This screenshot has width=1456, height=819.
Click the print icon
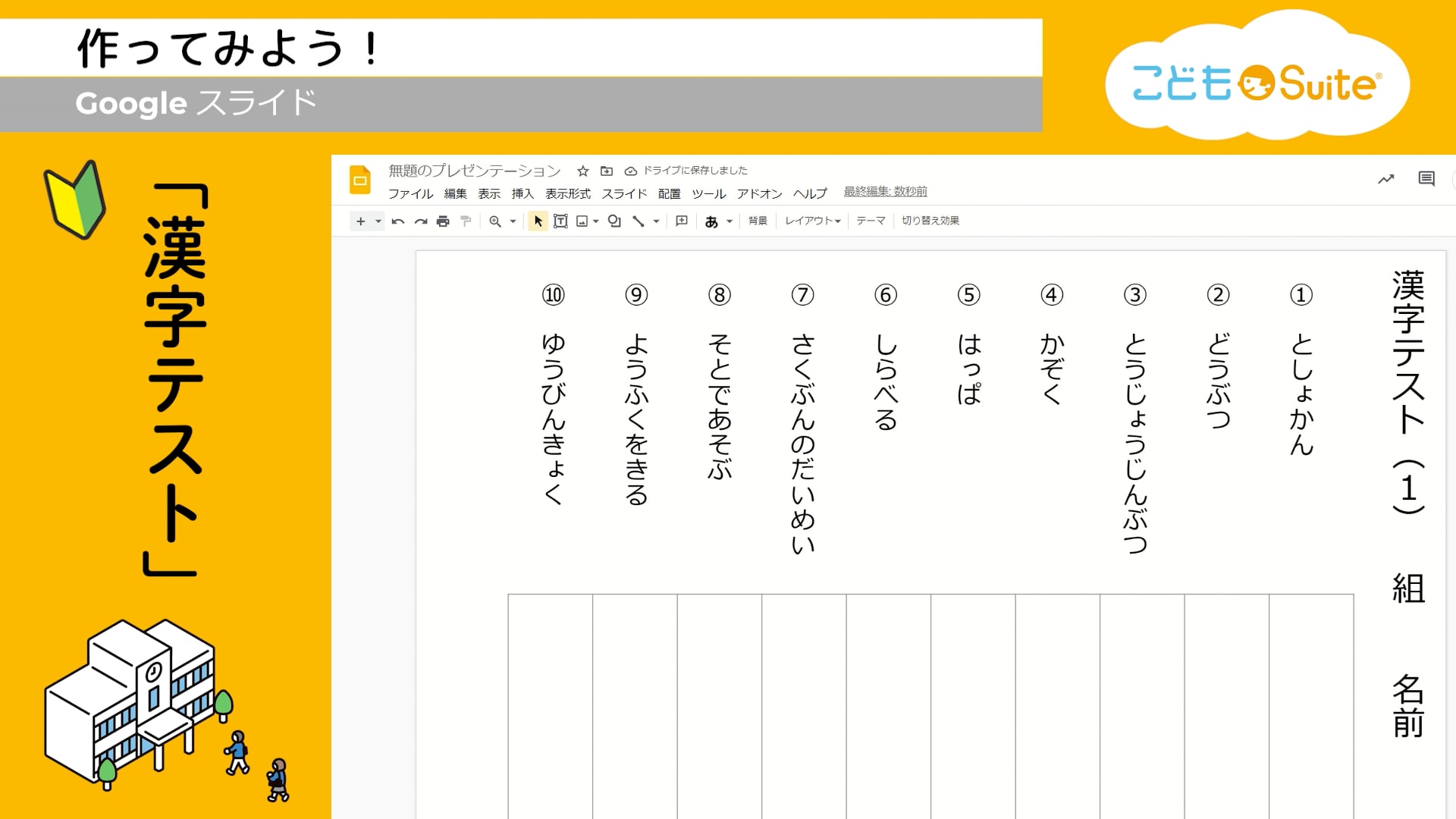click(443, 221)
